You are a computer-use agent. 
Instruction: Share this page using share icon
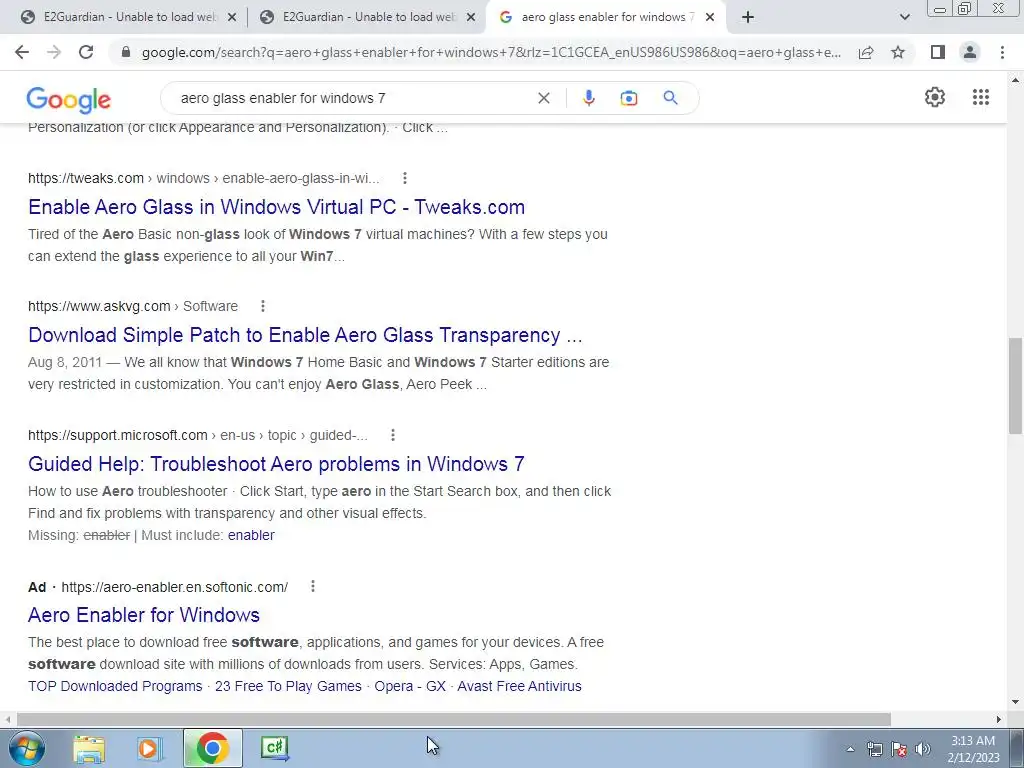point(866,52)
